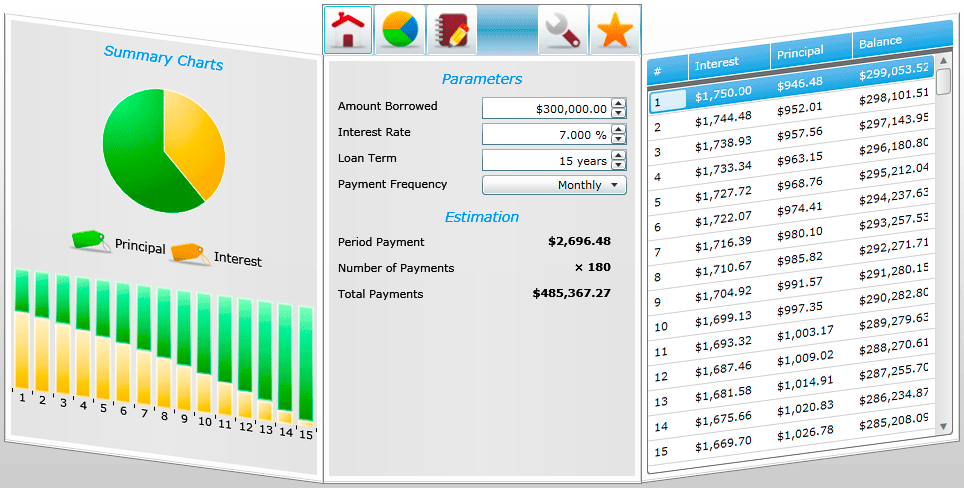Open the Payment Frequency Monthly dropdown
The image size is (964, 488).
[x=554, y=185]
